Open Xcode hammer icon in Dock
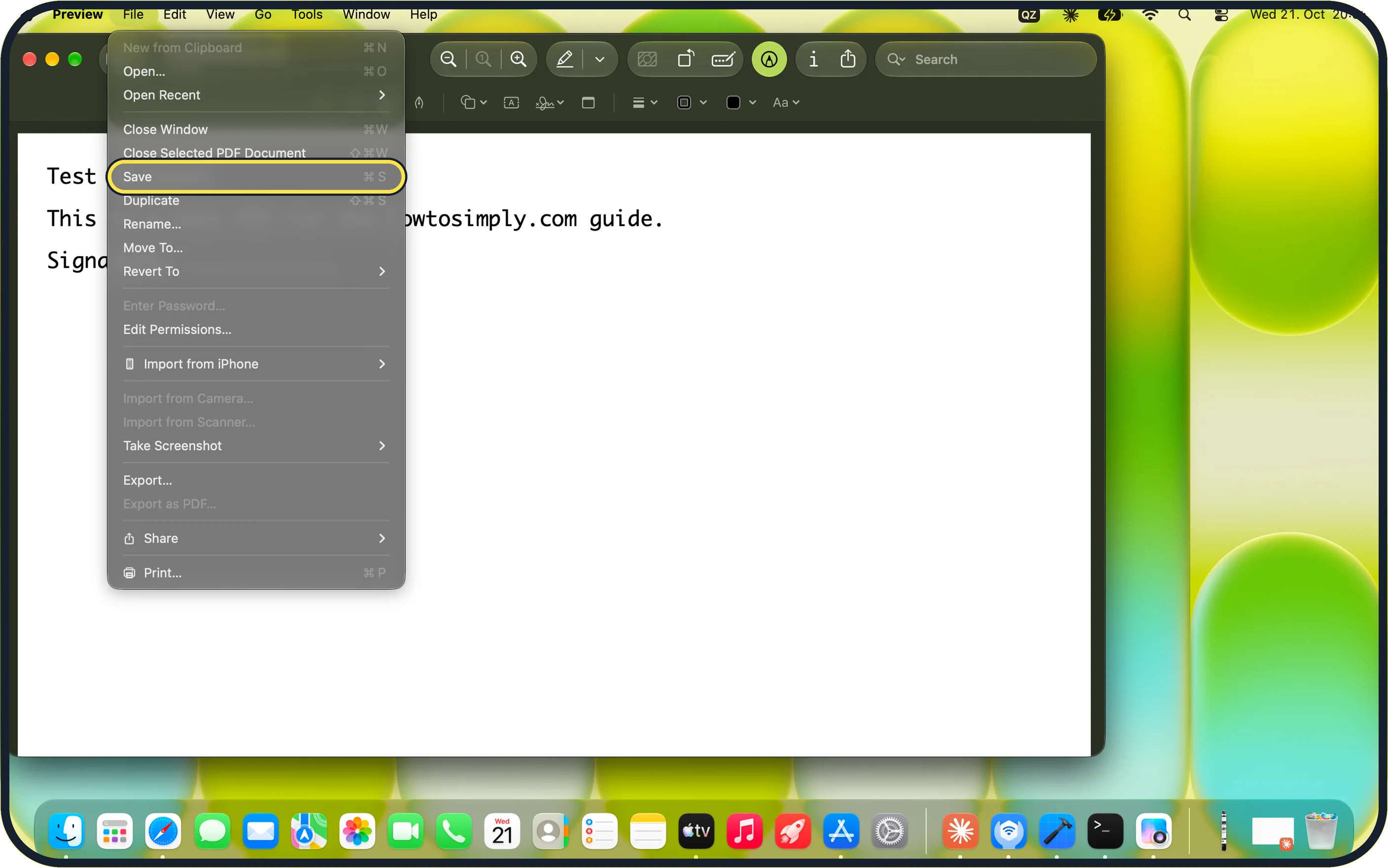The height and width of the screenshot is (868, 1388). [1057, 831]
